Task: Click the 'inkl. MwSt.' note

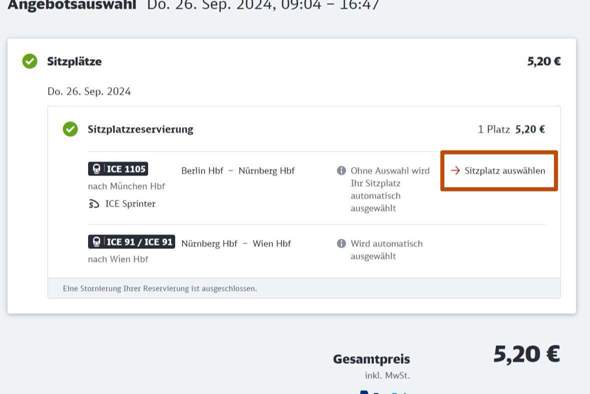Action: click(387, 376)
